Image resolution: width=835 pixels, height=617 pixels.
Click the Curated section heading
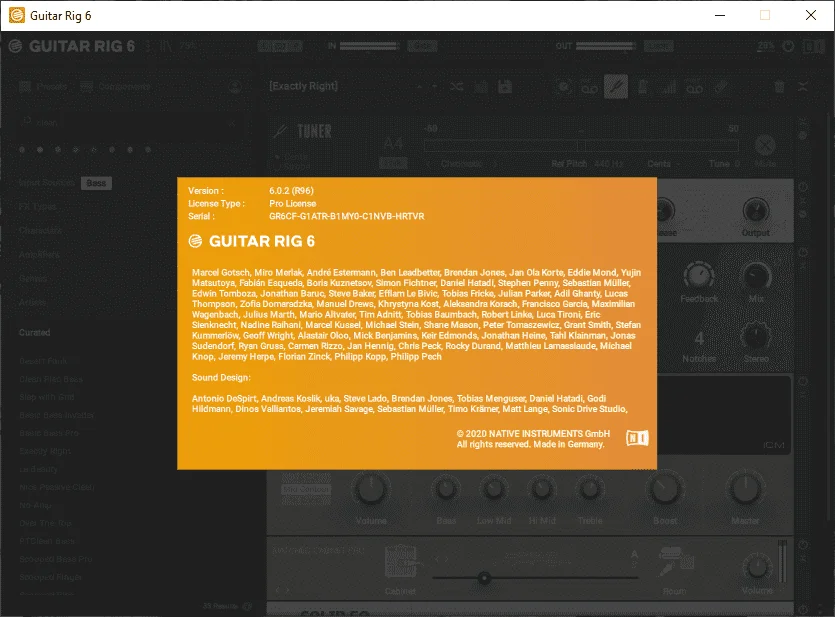click(x=35, y=332)
